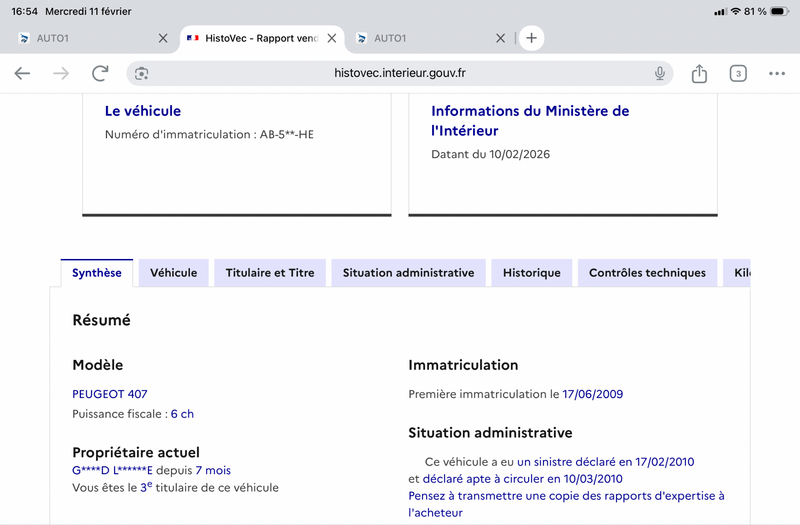
Task: Open a new tab with plus icon
Action: tap(531, 38)
